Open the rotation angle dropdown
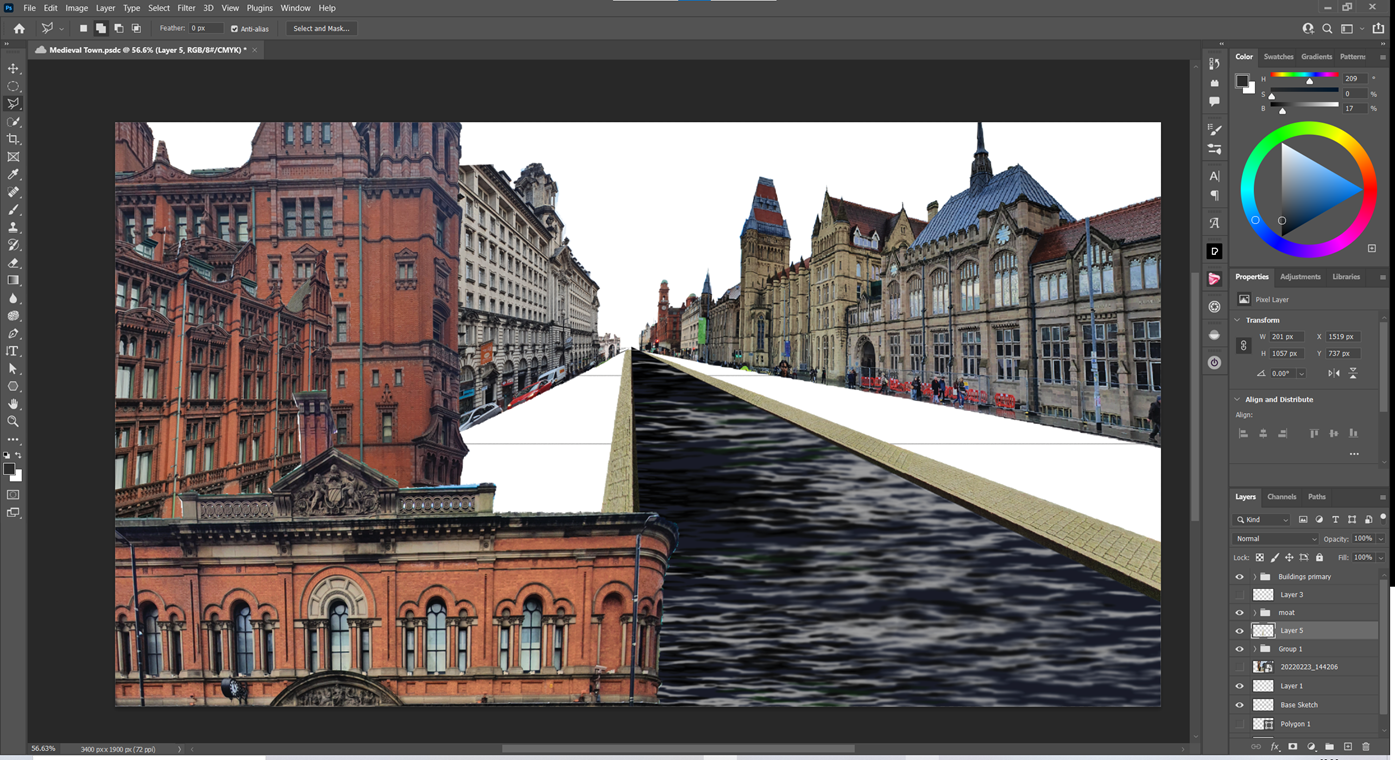Screen dimensions: 1395x760 1301,373
